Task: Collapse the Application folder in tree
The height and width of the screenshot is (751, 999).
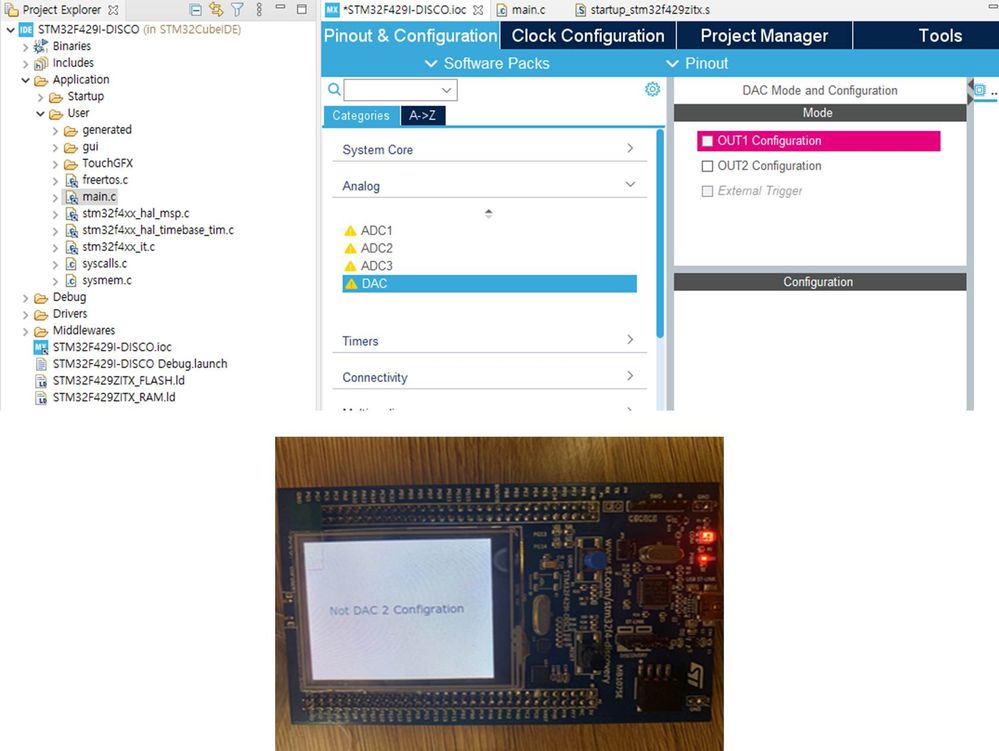Action: click(25, 80)
